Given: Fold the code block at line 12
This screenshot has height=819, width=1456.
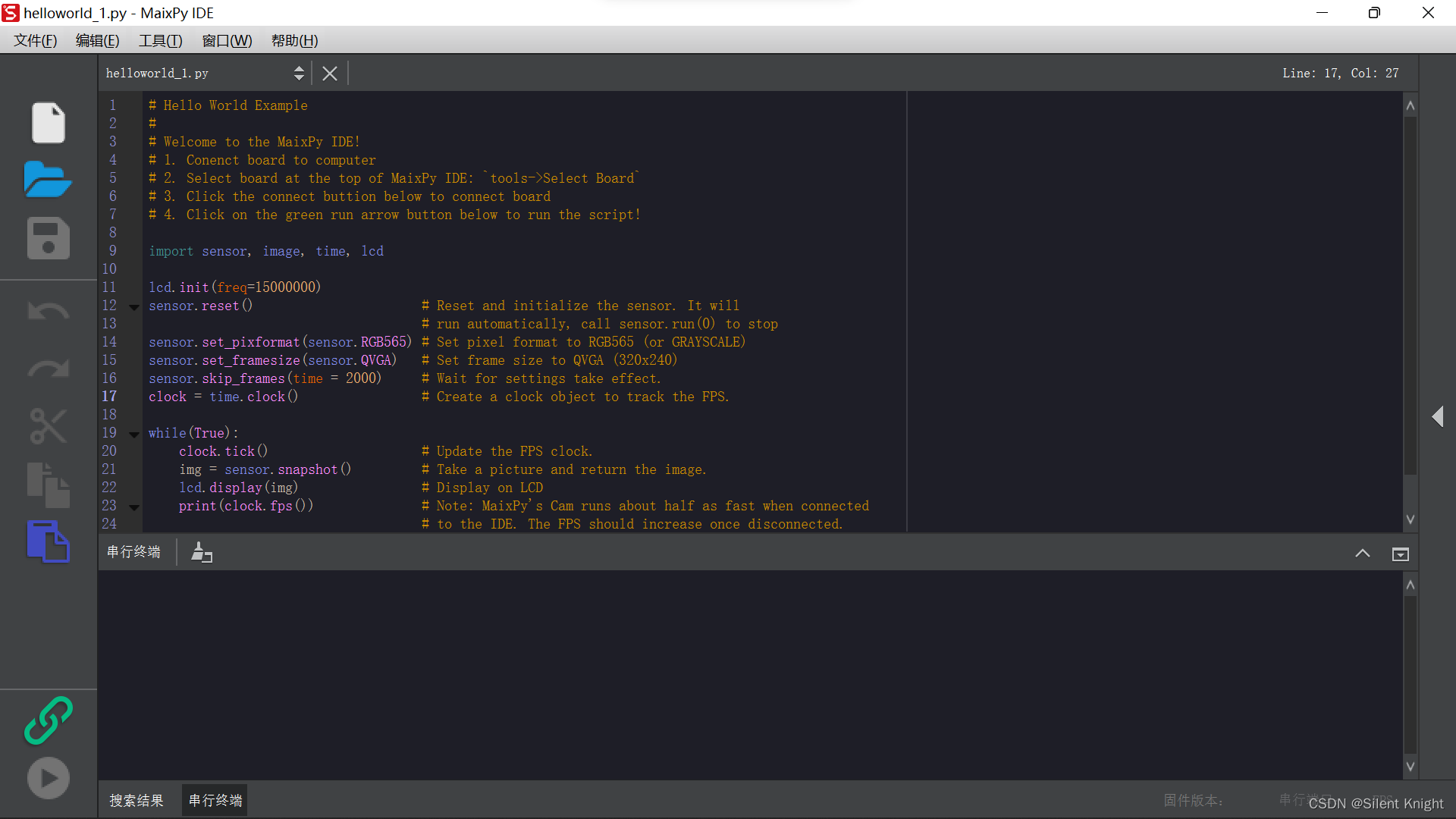Looking at the screenshot, I should point(134,307).
